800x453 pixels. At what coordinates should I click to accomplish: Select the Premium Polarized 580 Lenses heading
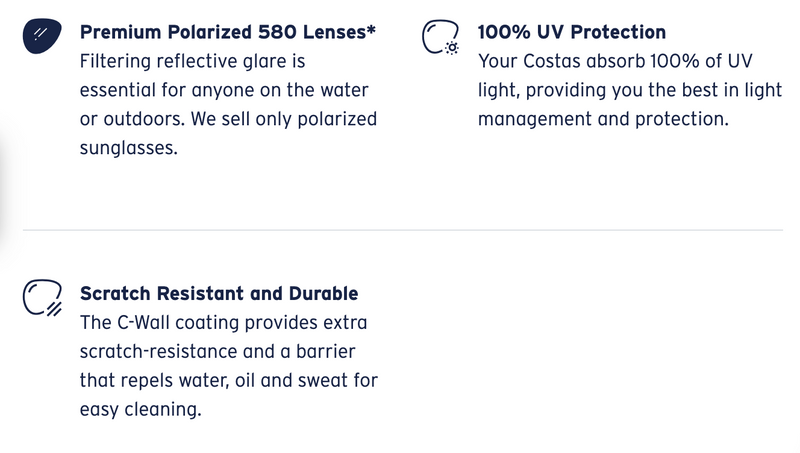coord(228,32)
